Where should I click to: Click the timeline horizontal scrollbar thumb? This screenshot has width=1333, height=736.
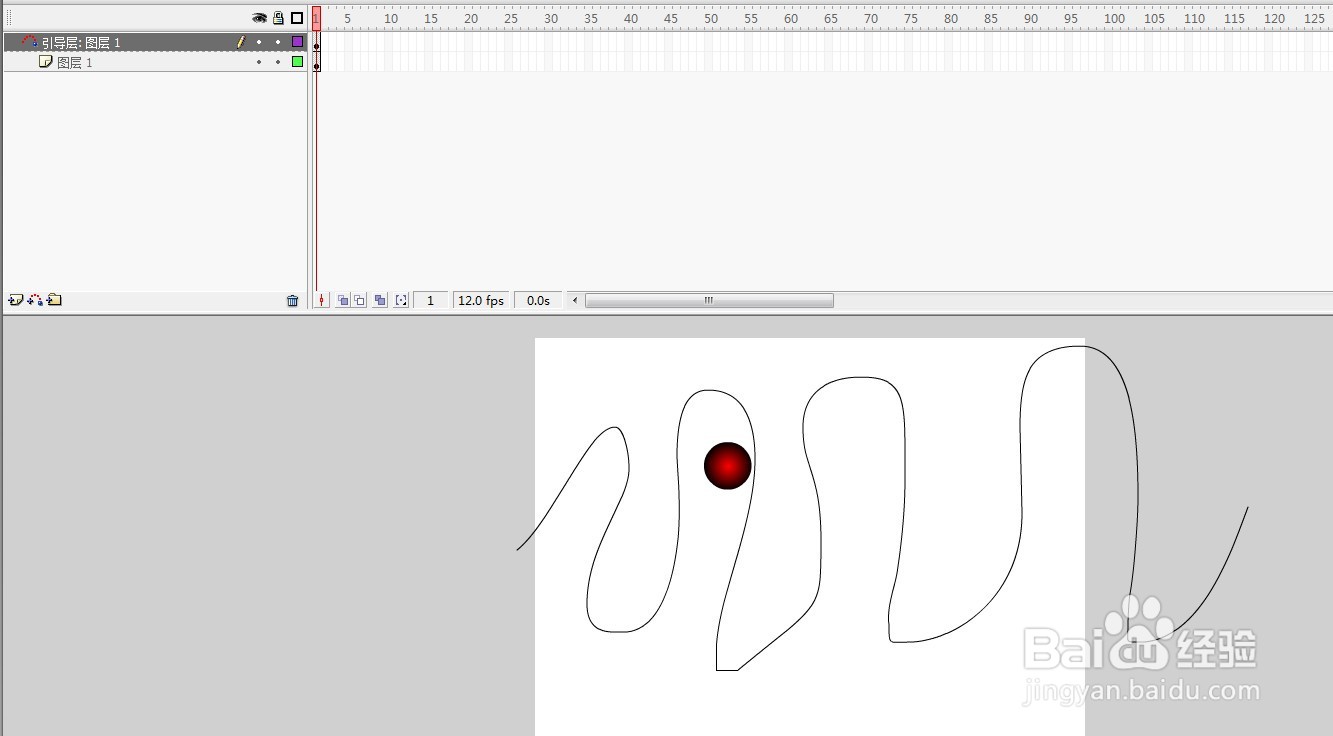click(x=709, y=300)
